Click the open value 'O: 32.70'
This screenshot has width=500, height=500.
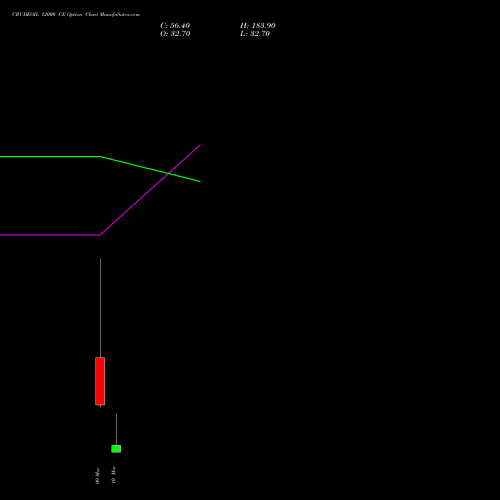tap(175, 34)
